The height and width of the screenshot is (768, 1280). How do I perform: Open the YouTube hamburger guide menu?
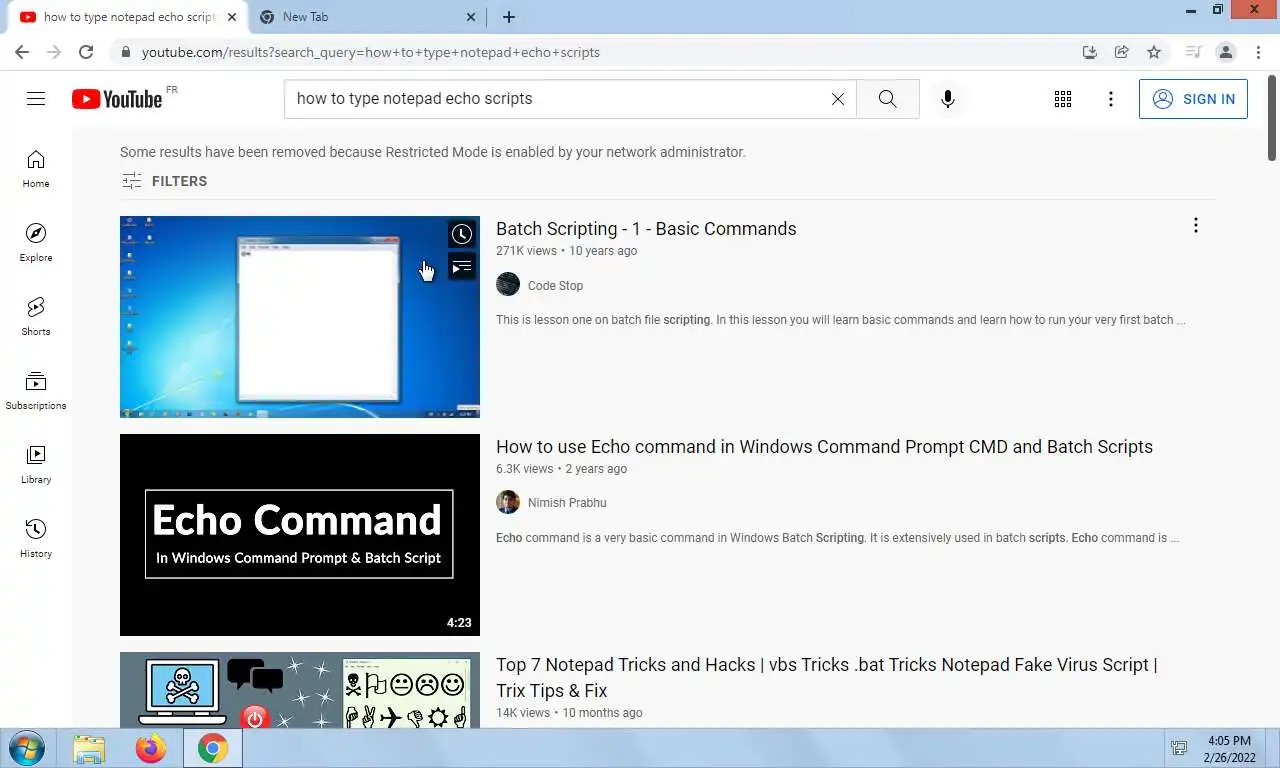(36, 98)
